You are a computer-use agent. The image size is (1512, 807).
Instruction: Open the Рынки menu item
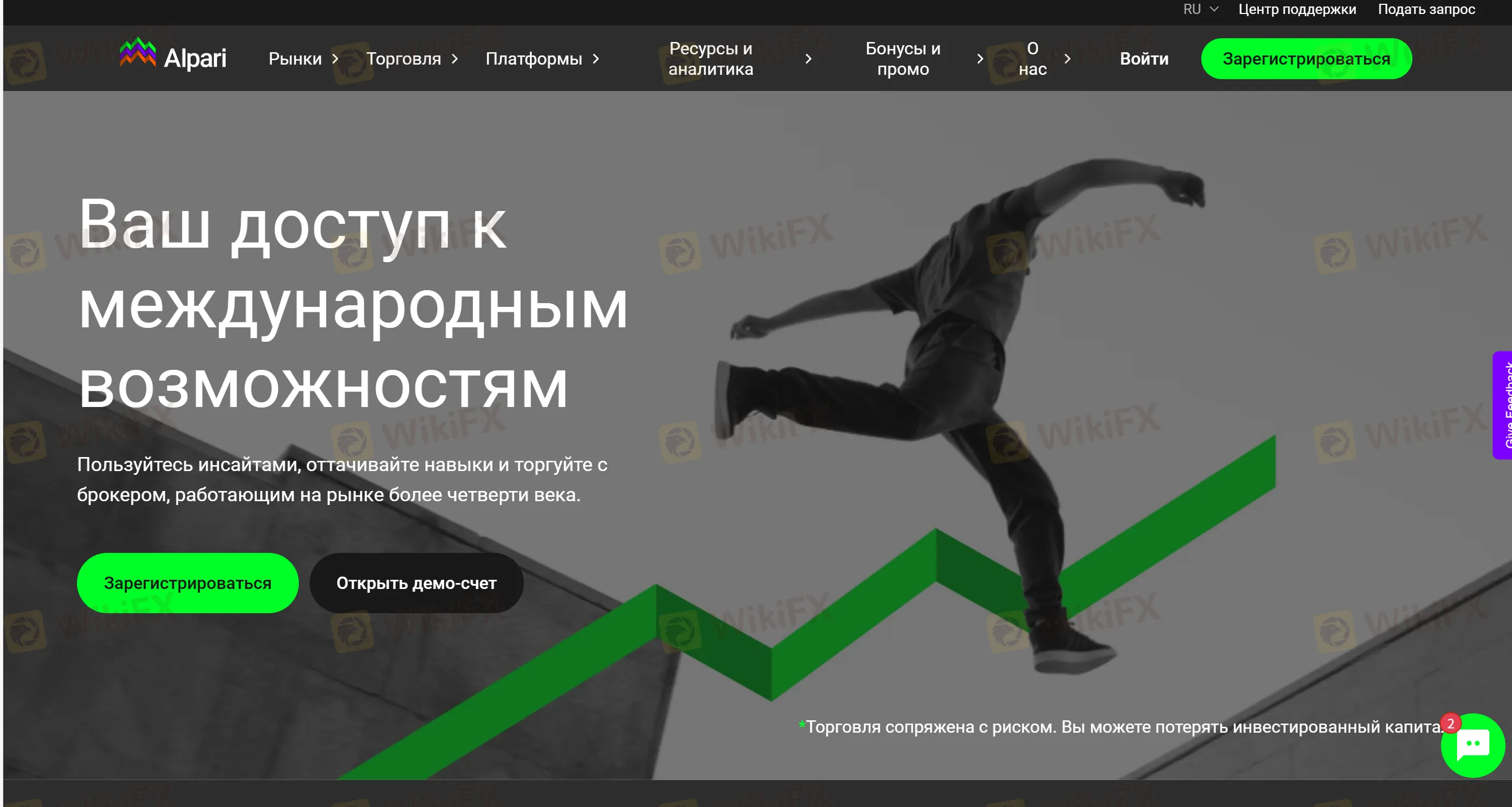click(295, 59)
